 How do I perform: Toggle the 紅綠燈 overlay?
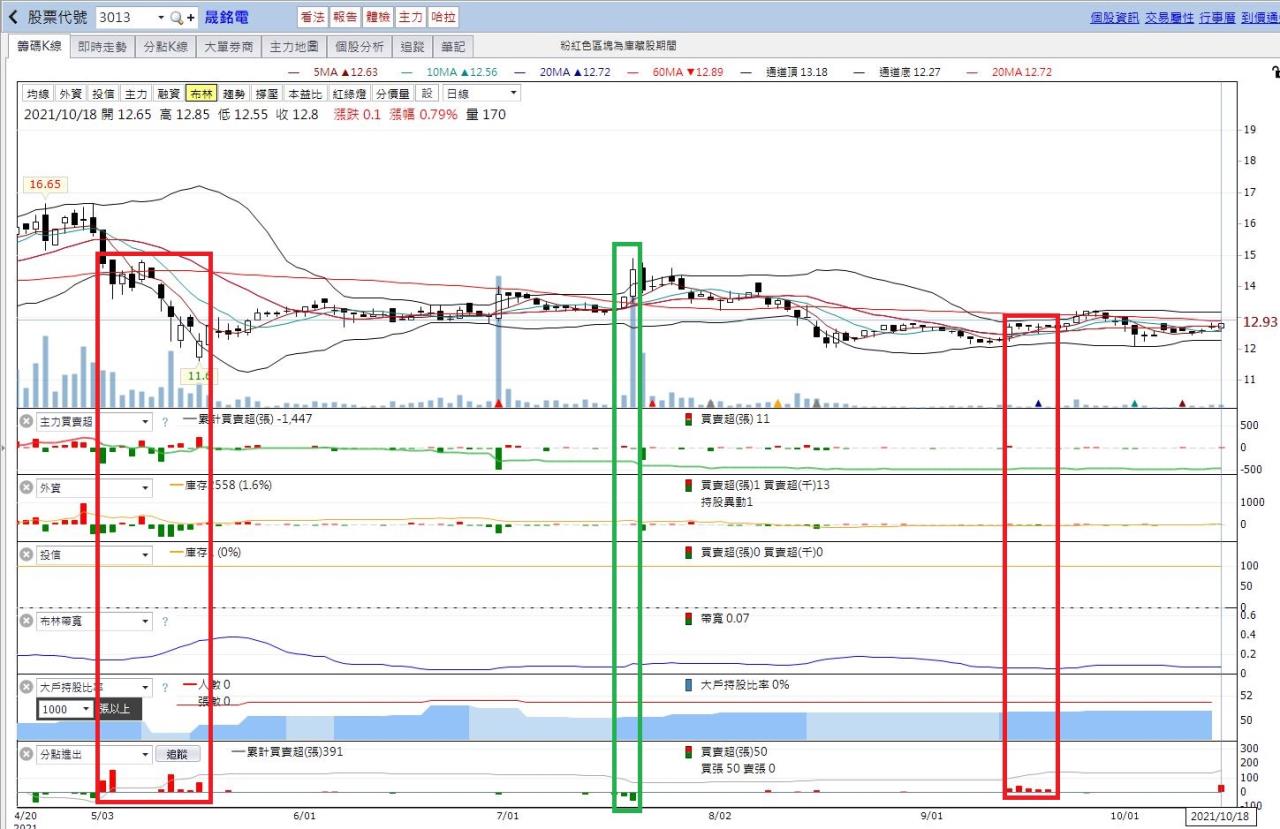(x=349, y=93)
